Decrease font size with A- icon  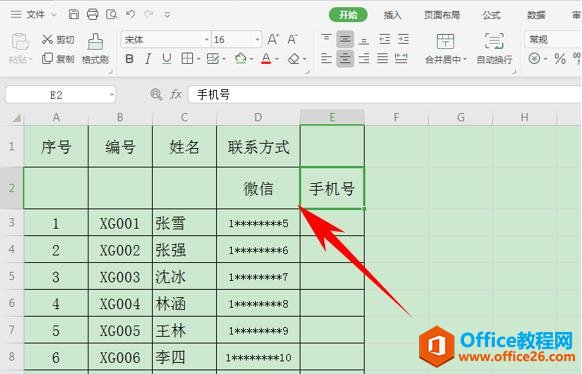(x=292, y=39)
